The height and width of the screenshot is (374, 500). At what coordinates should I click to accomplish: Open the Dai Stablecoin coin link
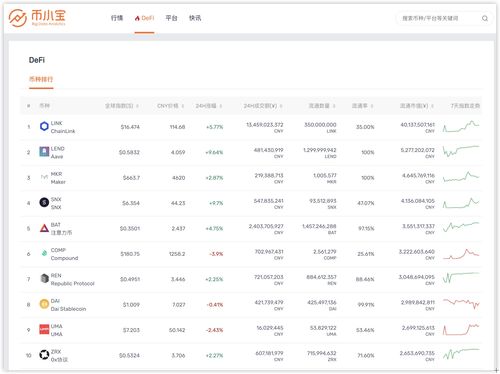pos(68,309)
